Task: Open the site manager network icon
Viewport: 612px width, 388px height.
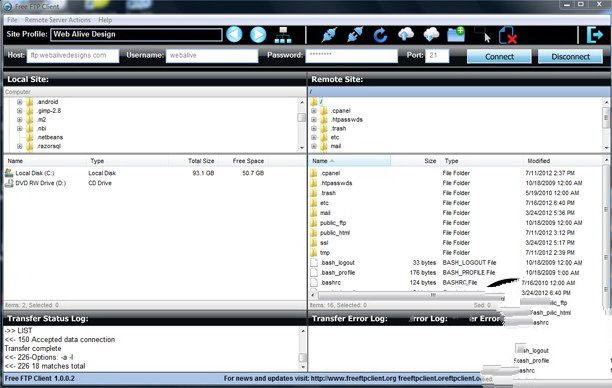Action: (283, 35)
